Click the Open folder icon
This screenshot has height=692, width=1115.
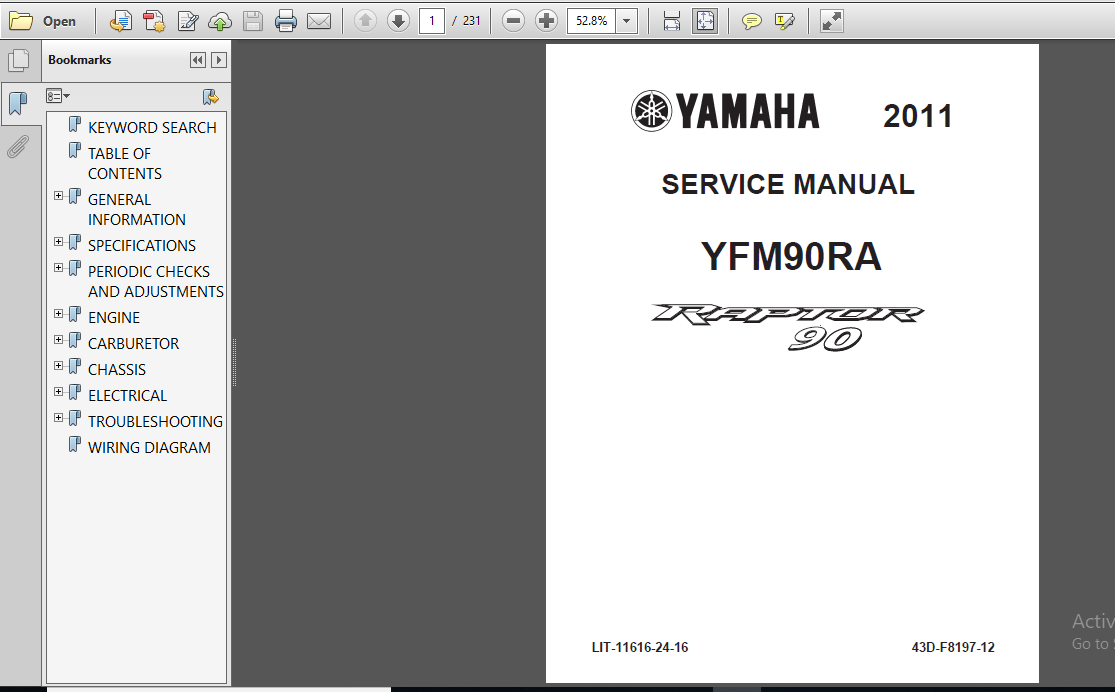21,21
